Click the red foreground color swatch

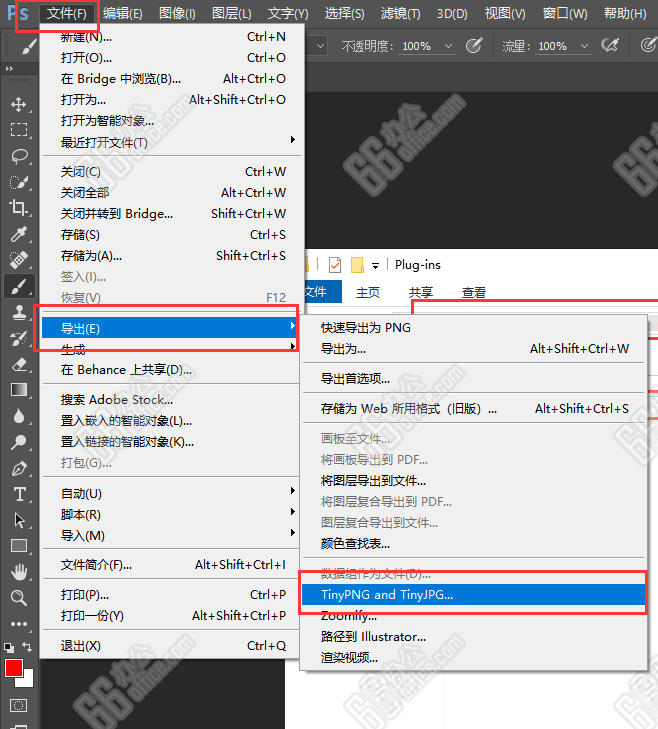click(13, 668)
